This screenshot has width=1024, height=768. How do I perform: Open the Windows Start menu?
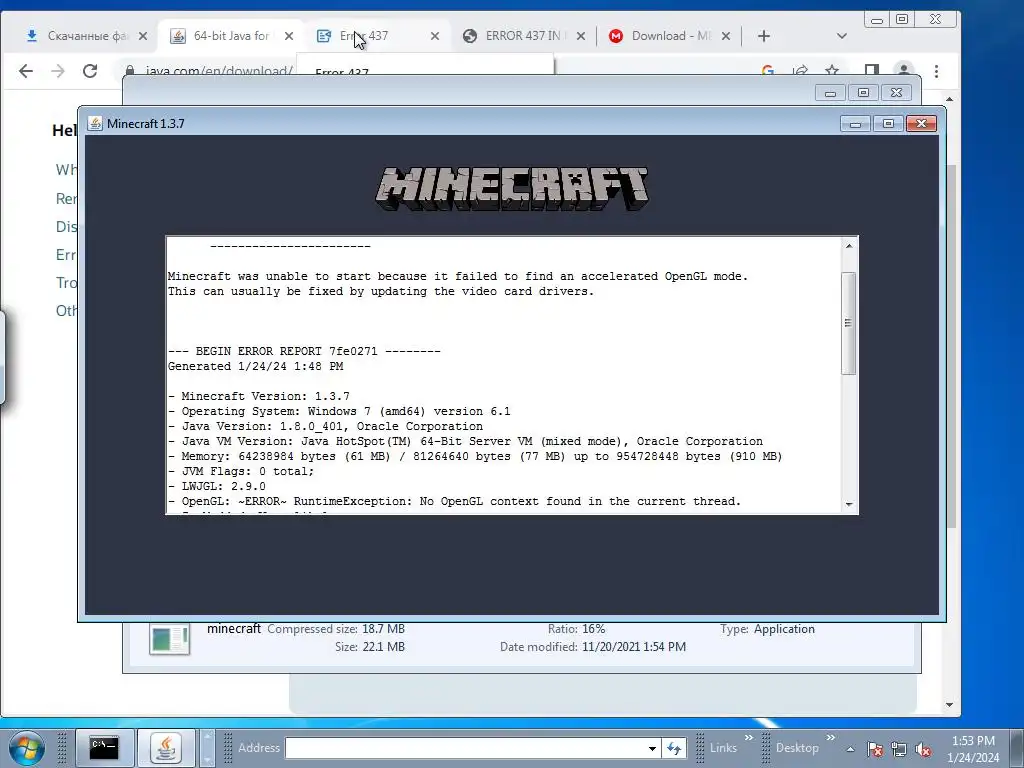(x=26, y=748)
